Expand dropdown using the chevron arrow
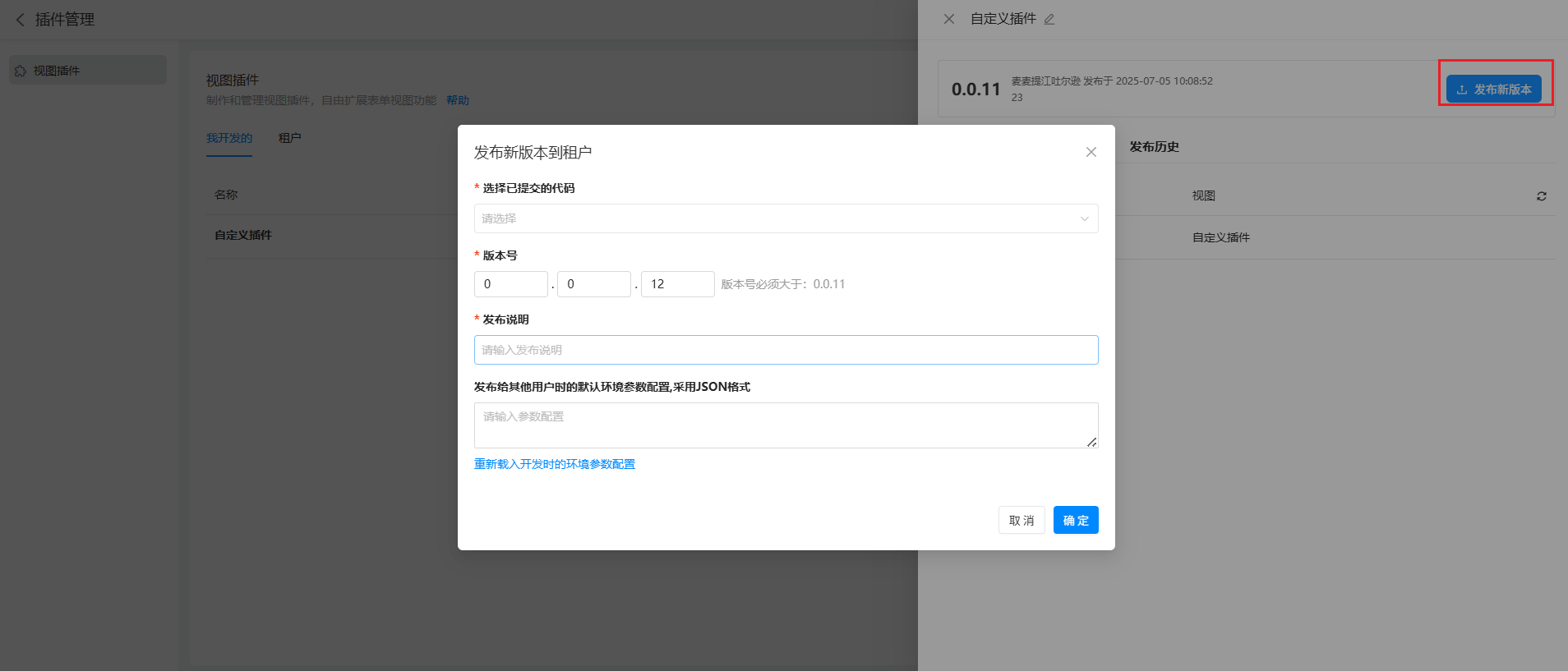 coord(1084,218)
